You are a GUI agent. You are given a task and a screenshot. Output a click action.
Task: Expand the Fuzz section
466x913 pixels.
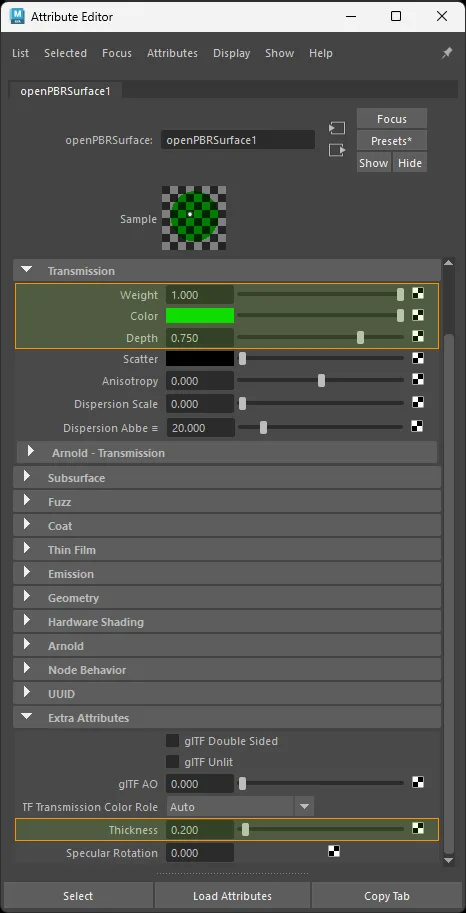[27, 500]
